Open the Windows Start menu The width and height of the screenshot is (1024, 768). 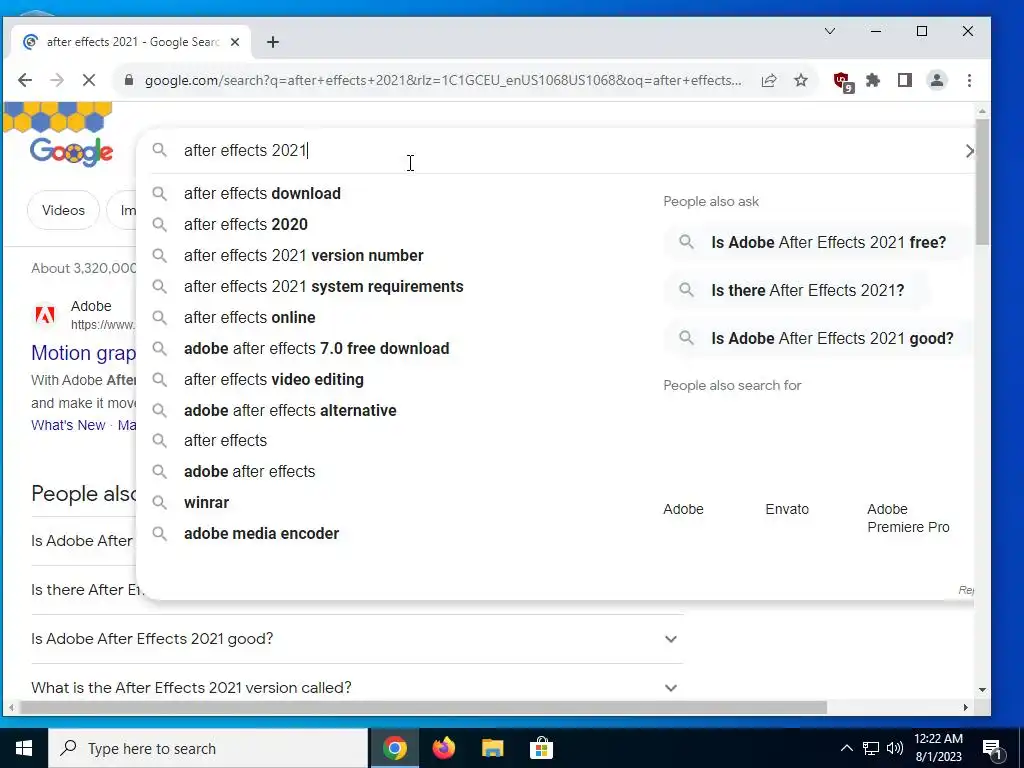pyautogui.click(x=24, y=748)
